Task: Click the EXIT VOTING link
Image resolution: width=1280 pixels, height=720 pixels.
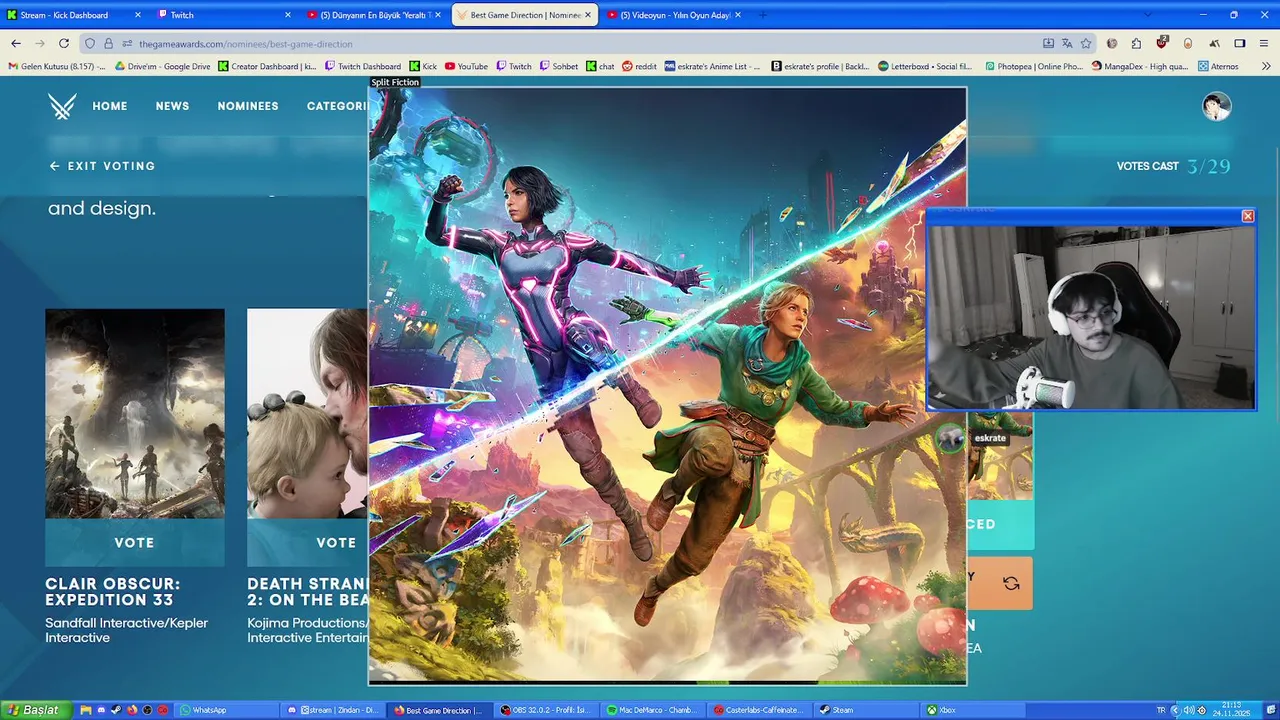Action: tap(102, 166)
